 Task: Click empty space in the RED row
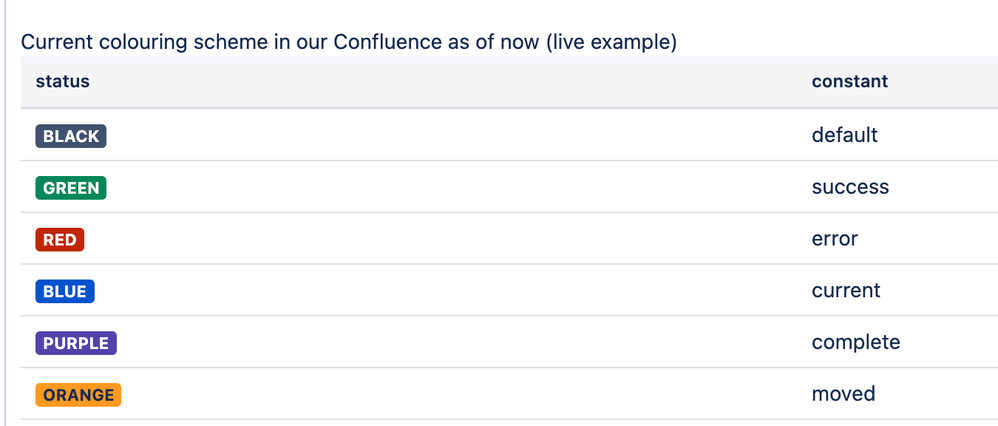(x=446, y=239)
